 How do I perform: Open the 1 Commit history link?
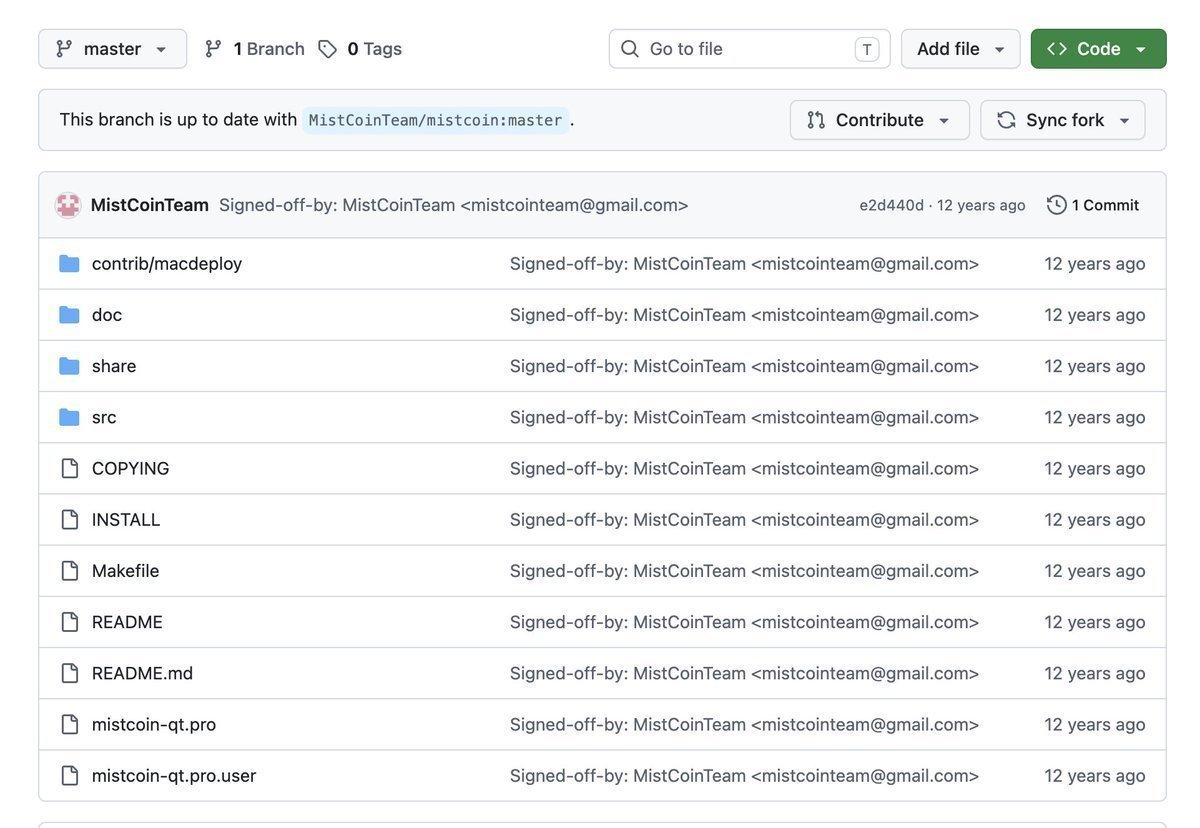pyautogui.click(x=1093, y=205)
